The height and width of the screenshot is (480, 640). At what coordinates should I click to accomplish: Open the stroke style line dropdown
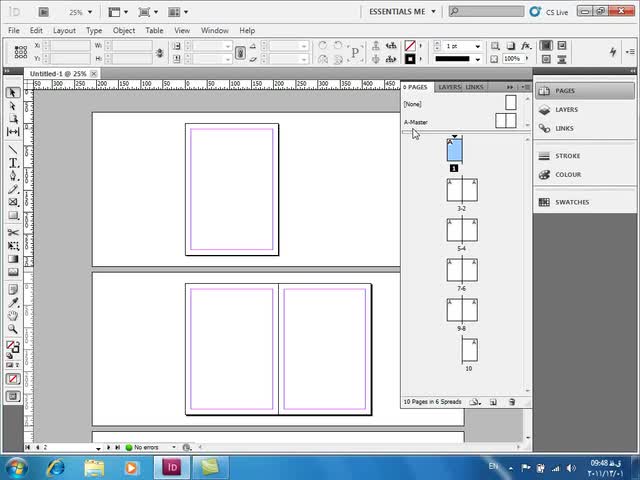pos(478,59)
